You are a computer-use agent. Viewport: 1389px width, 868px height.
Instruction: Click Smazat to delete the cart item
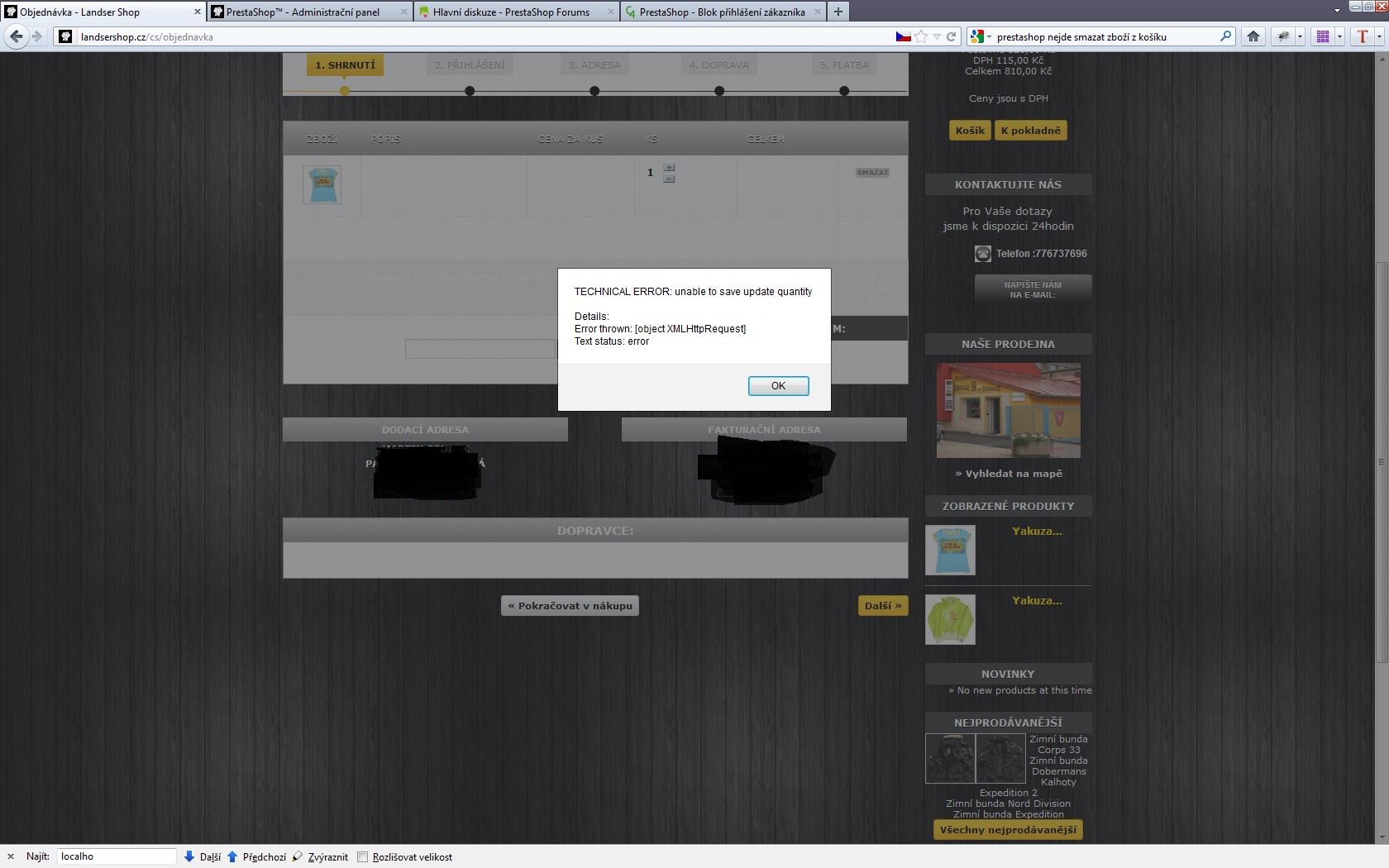click(872, 173)
